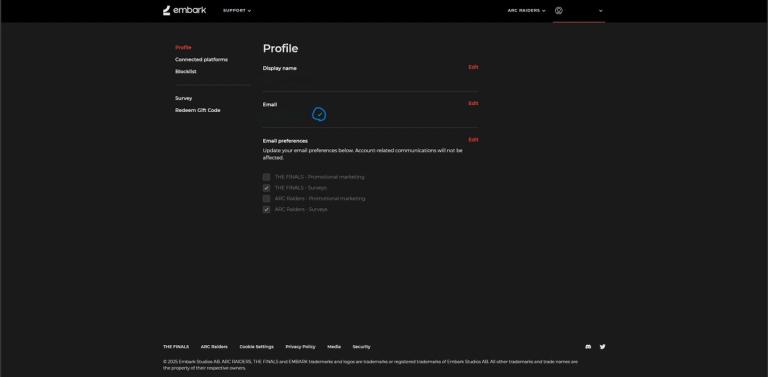Edit the Email address
768x377 pixels.
pyautogui.click(x=473, y=103)
